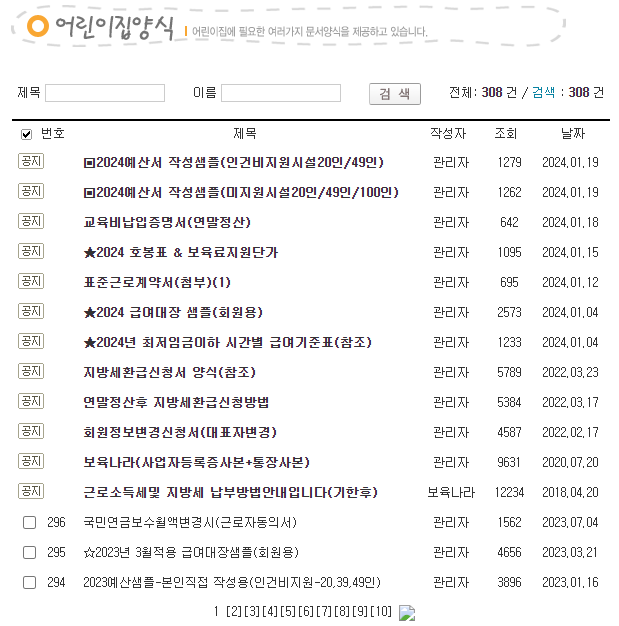
Task: Open 국민연금보수월액변경시(근로자동의서) post
Action: point(190,522)
